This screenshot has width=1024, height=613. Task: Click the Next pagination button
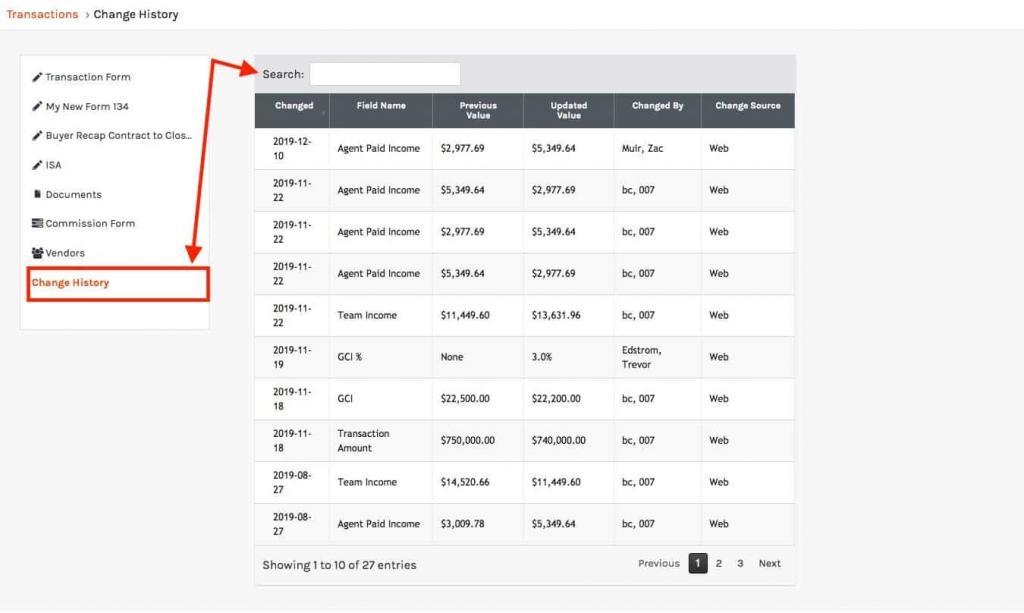(769, 563)
